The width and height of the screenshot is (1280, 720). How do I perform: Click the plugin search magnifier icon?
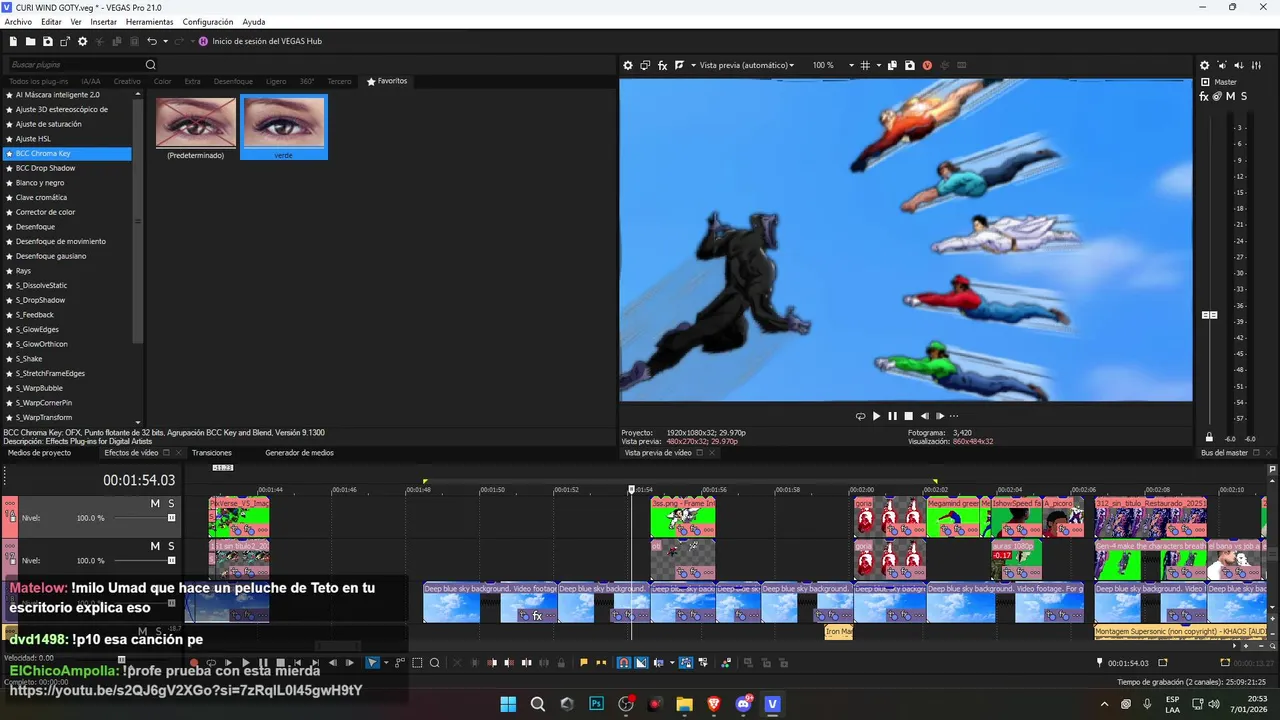pos(151,65)
